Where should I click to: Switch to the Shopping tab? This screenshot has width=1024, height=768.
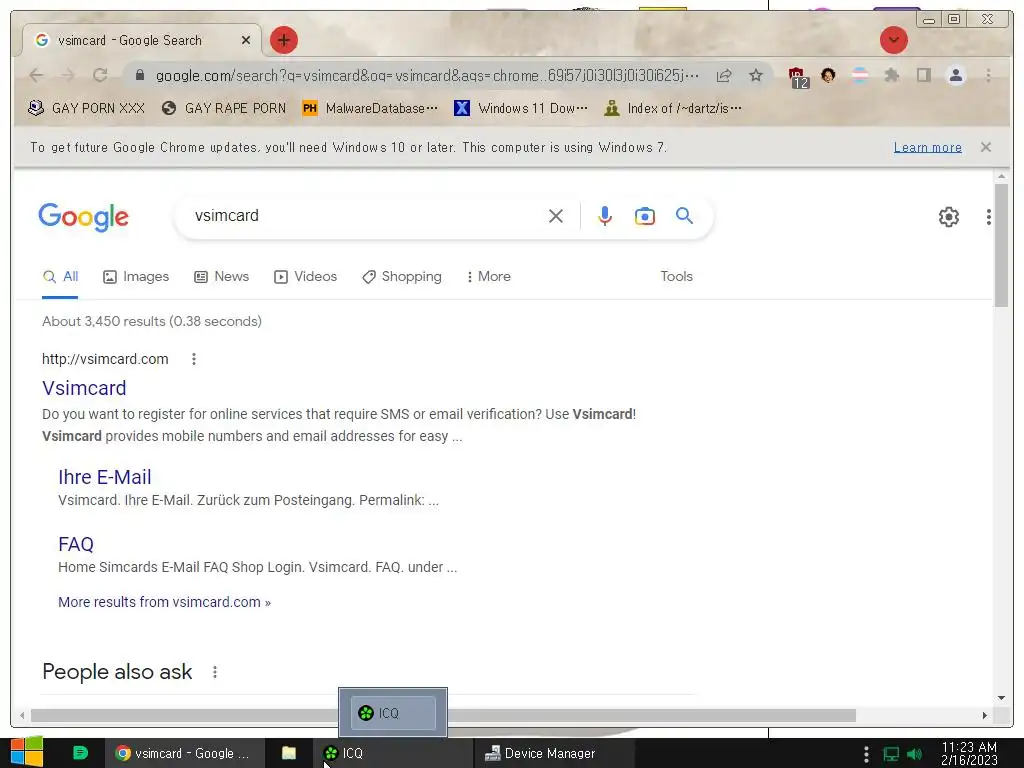pos(402,277)
